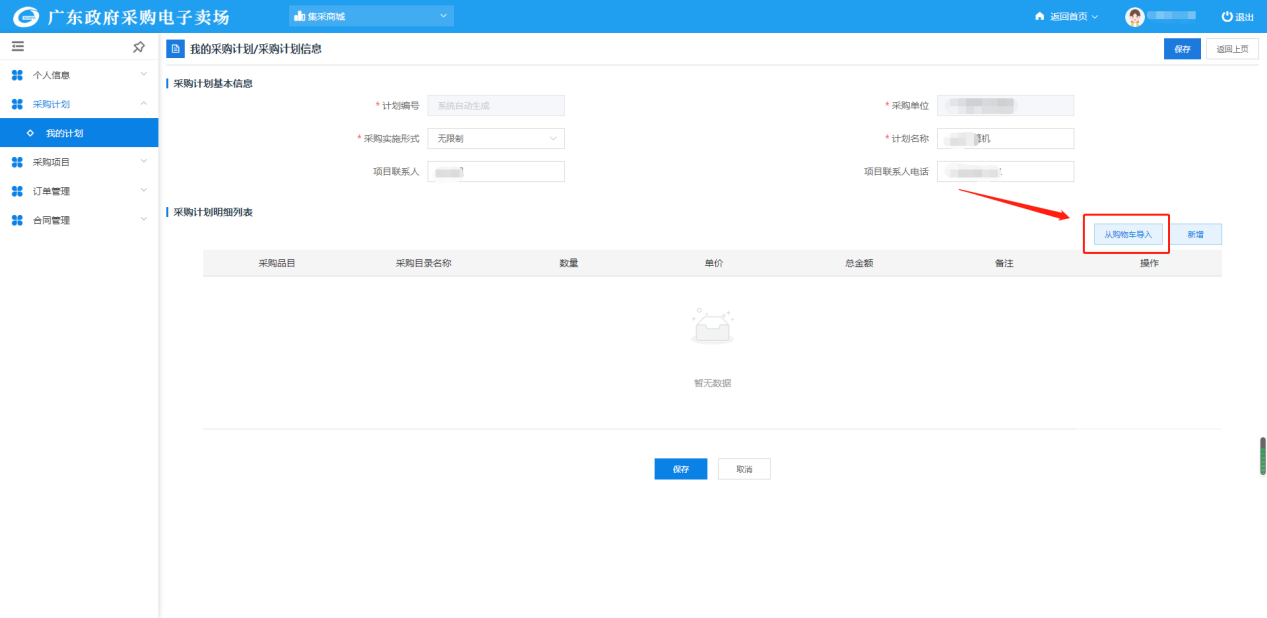Screen dimensions: 1267x618
Task: Open the 采购实施形式 dropdown
Action: [x=495, y=139]
